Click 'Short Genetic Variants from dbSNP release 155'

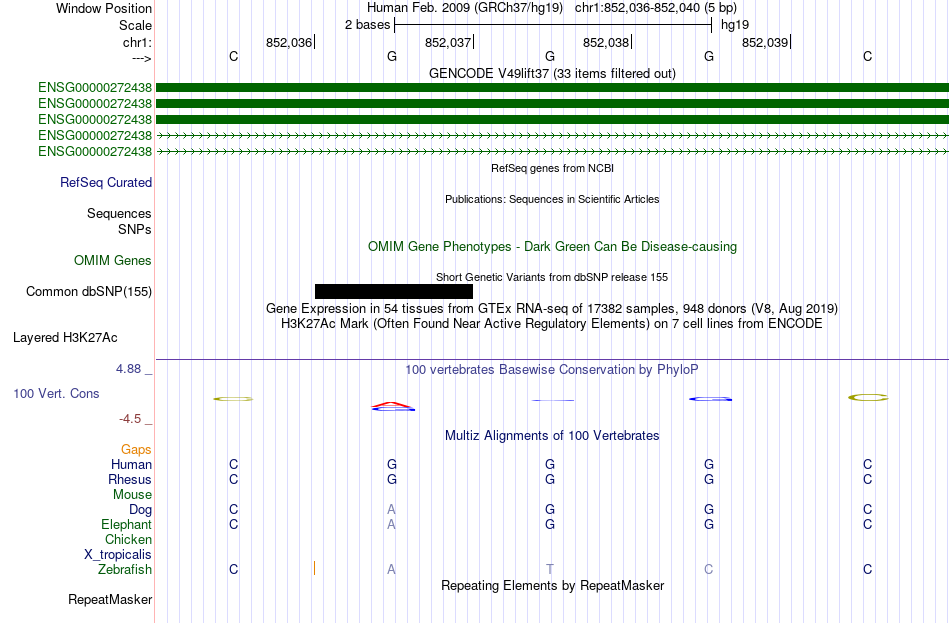click(552, 277)
